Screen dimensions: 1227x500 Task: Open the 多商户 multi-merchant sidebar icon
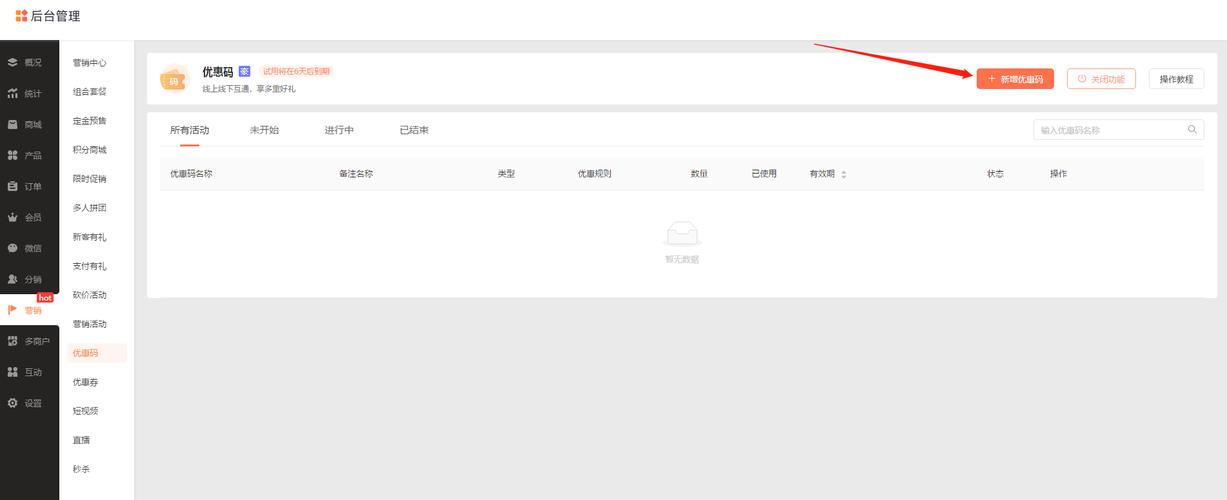coord(12,341)
